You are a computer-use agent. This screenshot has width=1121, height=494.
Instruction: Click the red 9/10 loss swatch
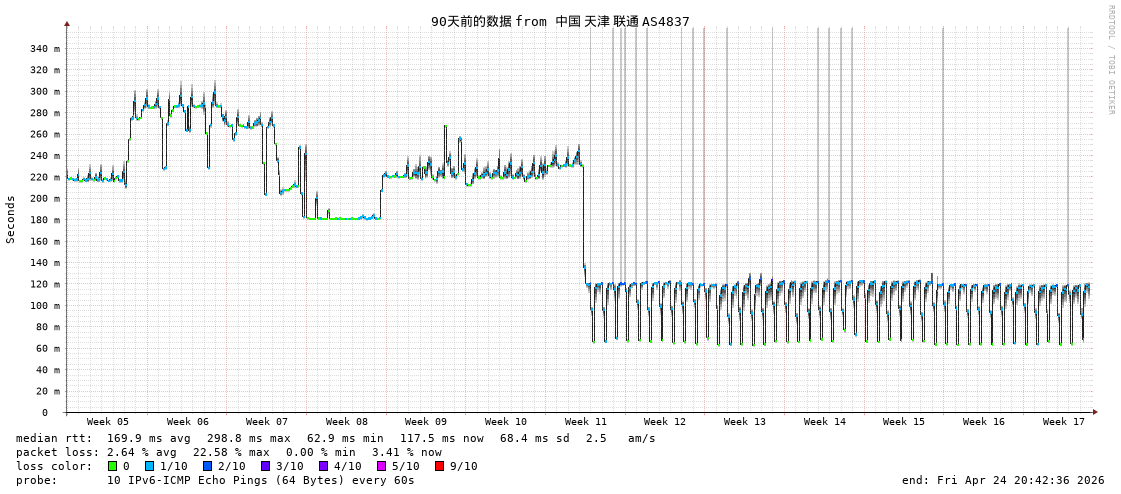439,466
